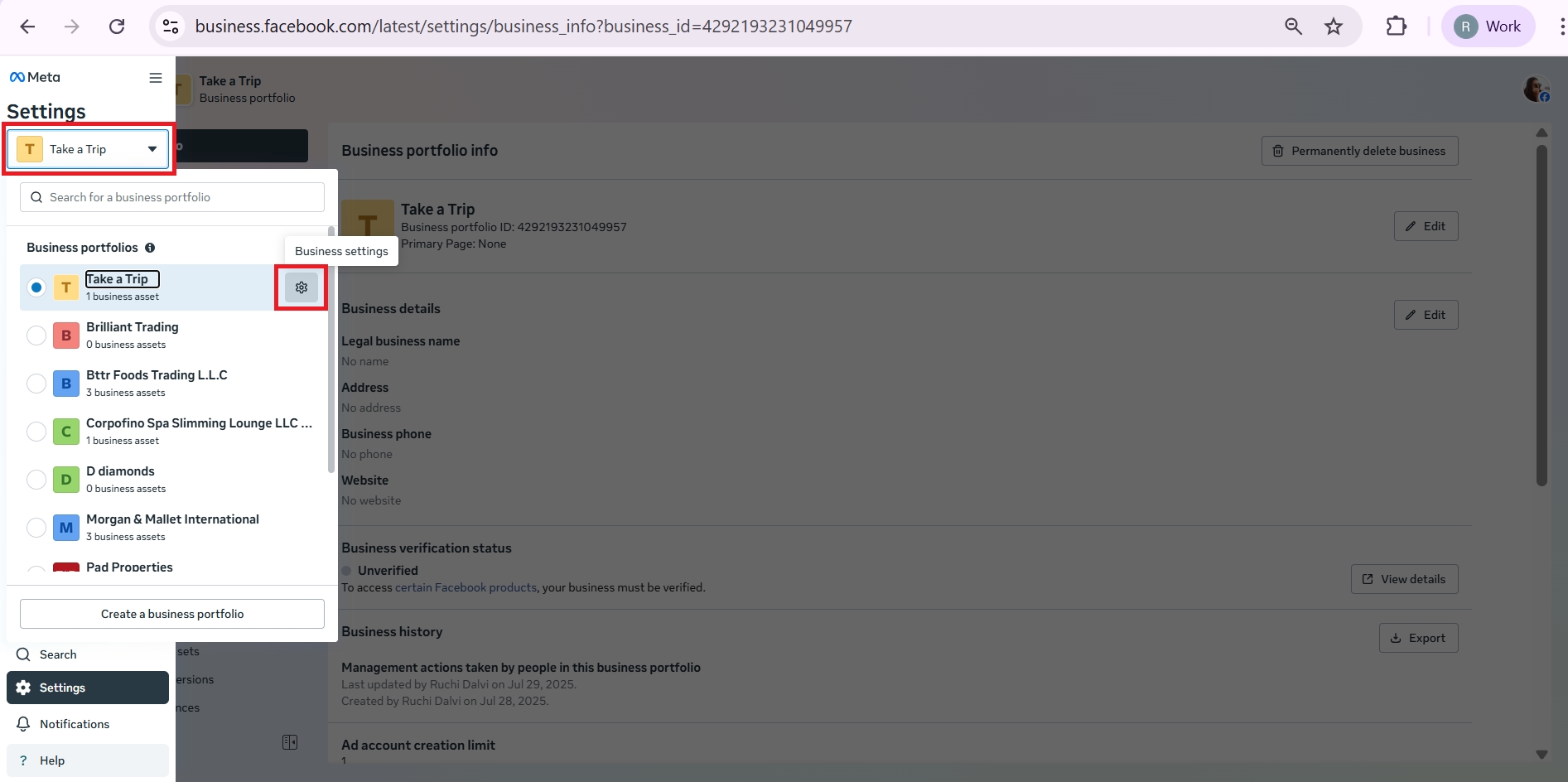This screenshot has height=782, width=1568.
Task: Click the info icon next to Business portfolios
Action: click(150, 248)
